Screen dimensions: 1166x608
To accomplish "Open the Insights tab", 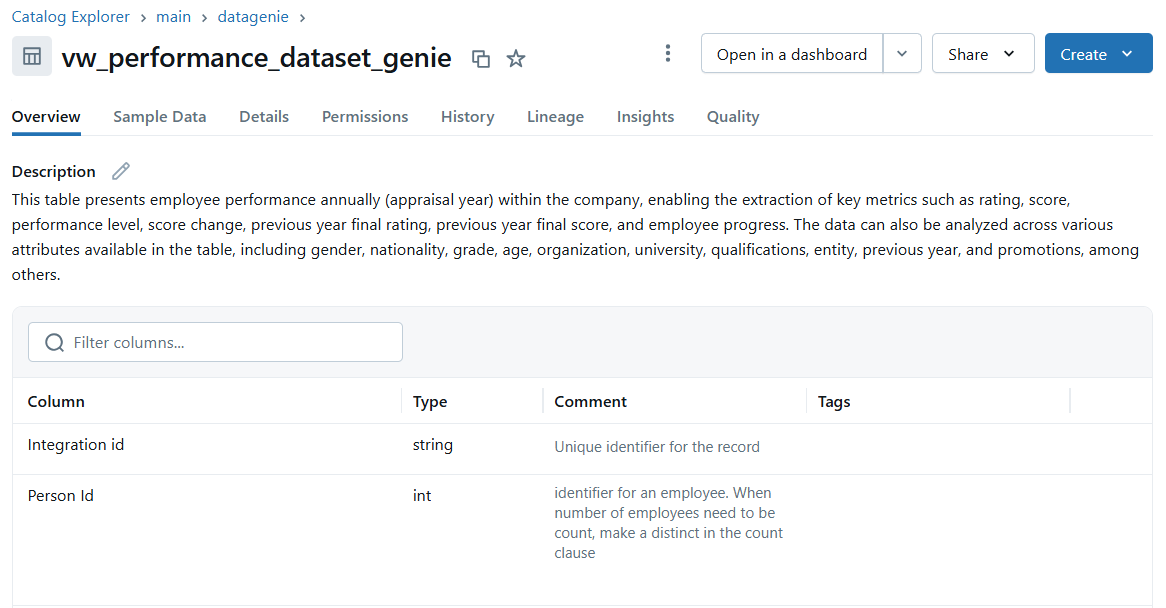I will pyautogui.click(x=645, y=117).
